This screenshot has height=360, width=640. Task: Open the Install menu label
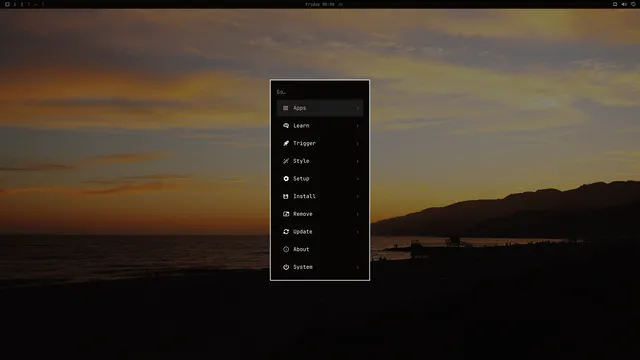tap(304, 196)
